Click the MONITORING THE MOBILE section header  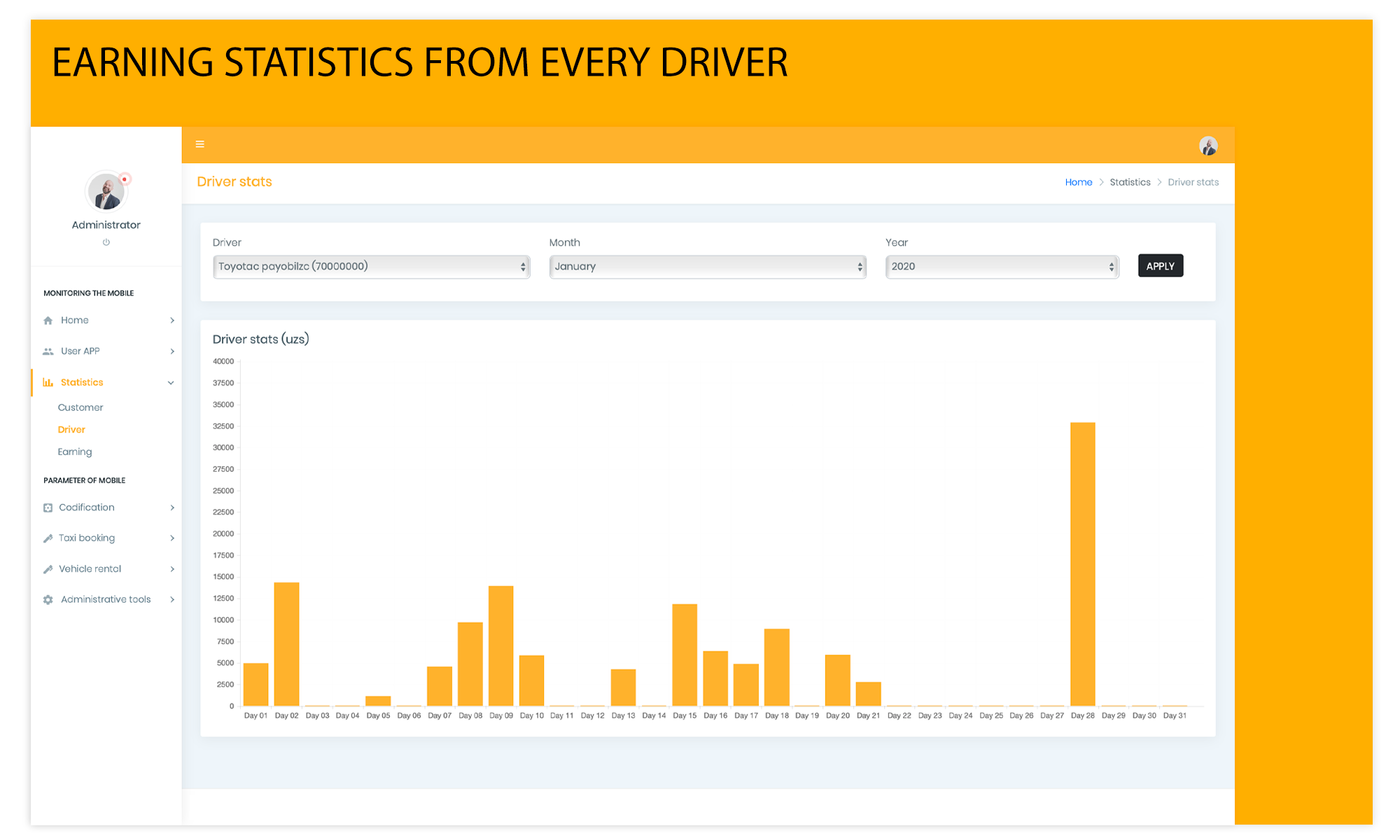click(88, 293)
